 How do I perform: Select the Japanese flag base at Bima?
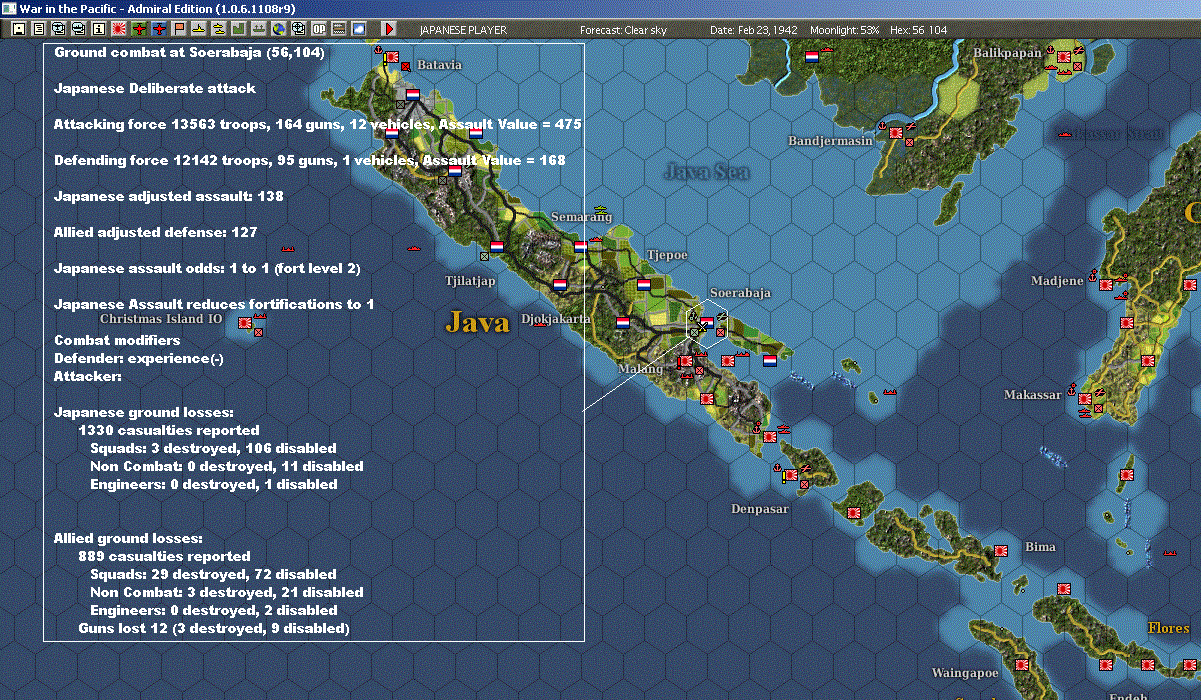(1001, 550)
